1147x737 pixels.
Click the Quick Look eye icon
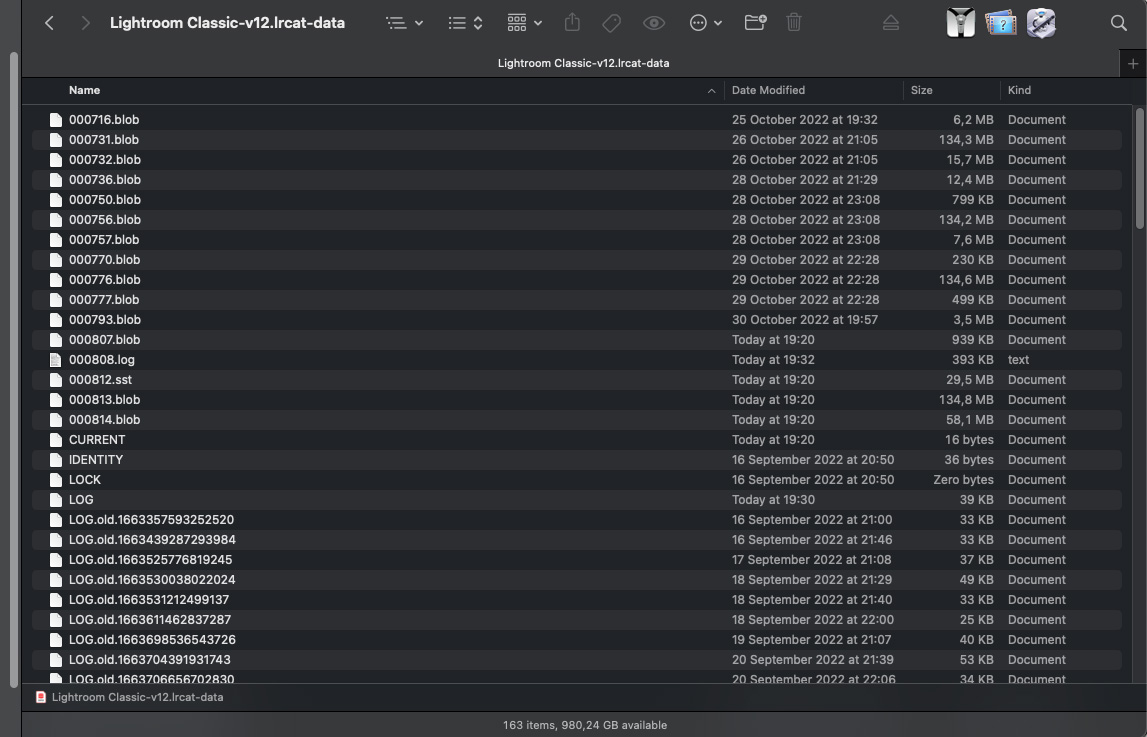pos(654,23)
